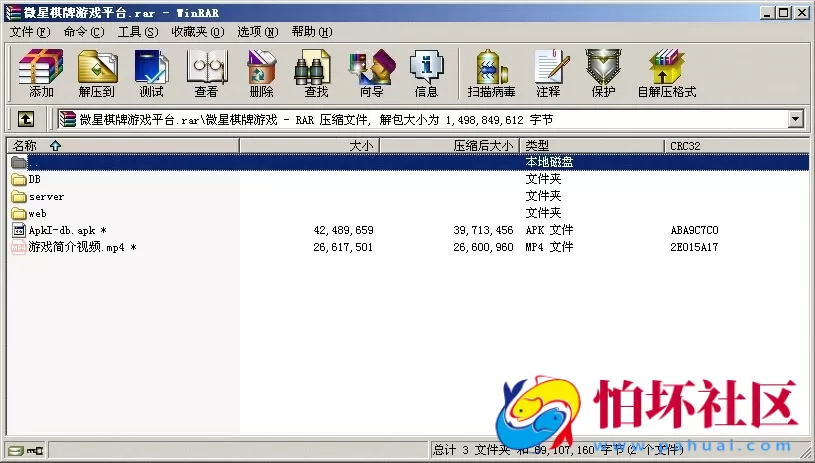Click 自解压格式 (SFX) toolbar icon
The image size is (815, 463).
(666, 73)
